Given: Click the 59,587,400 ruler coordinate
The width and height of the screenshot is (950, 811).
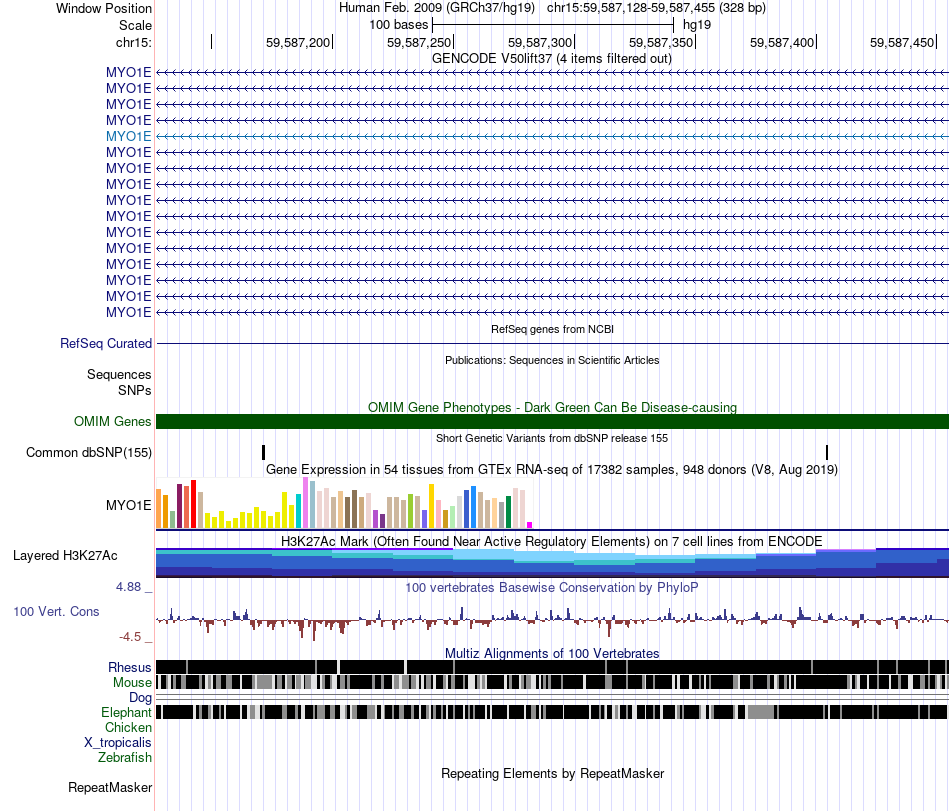Looking at the screenshot, I should click(x=782, y=42).
